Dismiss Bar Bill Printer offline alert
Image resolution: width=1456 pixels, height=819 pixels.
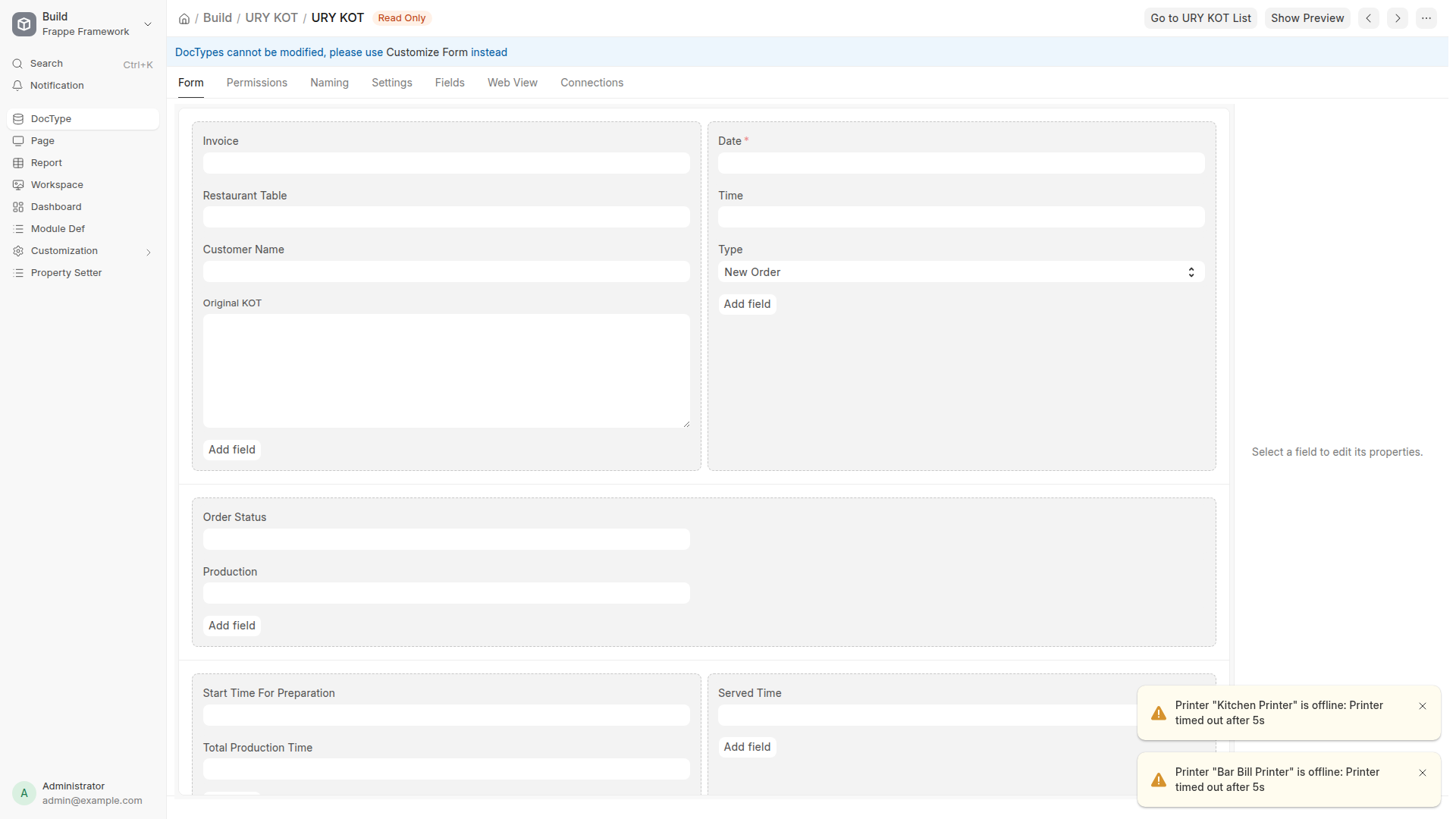tap(1423, 773)
